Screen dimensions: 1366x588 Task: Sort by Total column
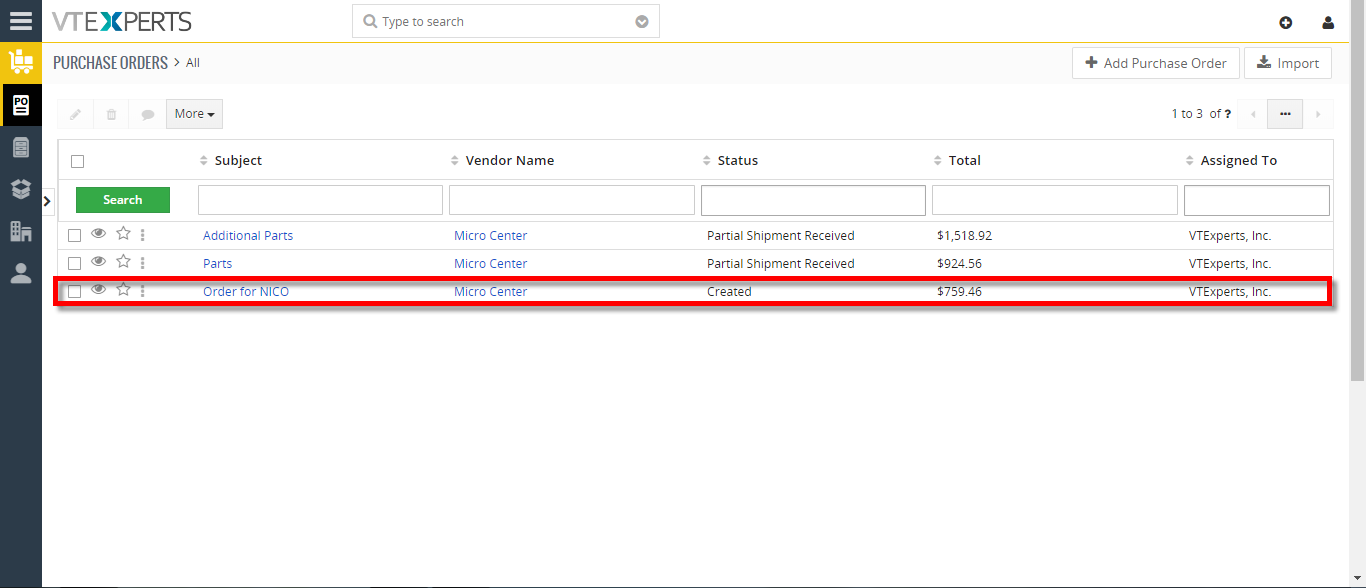(x=957, y=161)
